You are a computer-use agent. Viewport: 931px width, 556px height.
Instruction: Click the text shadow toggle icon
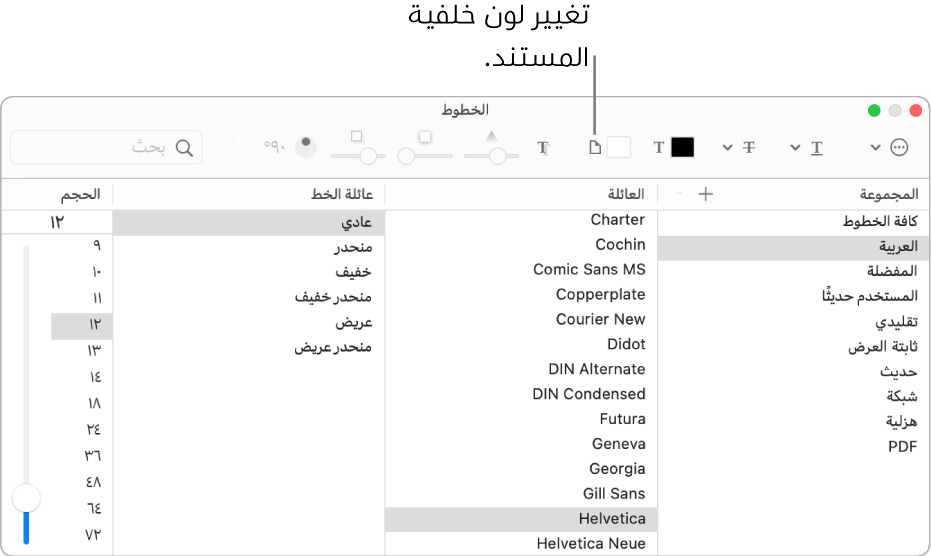click(x=544, y=148)
